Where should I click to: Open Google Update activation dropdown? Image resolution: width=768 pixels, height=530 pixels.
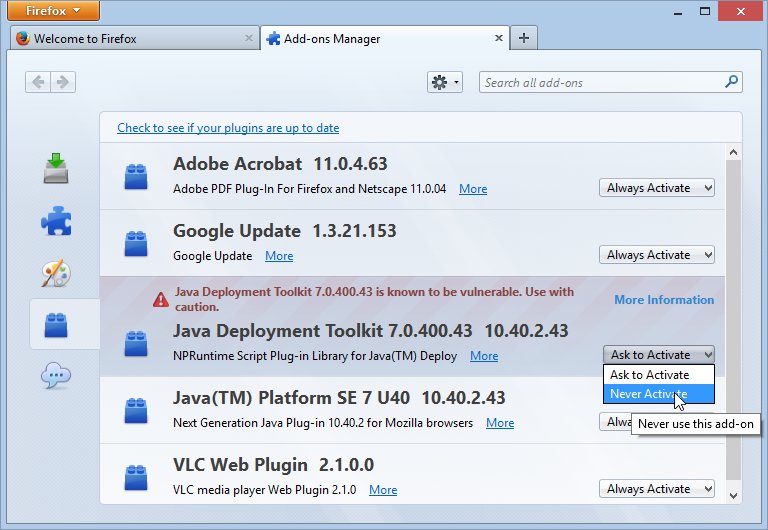[656, 255]
